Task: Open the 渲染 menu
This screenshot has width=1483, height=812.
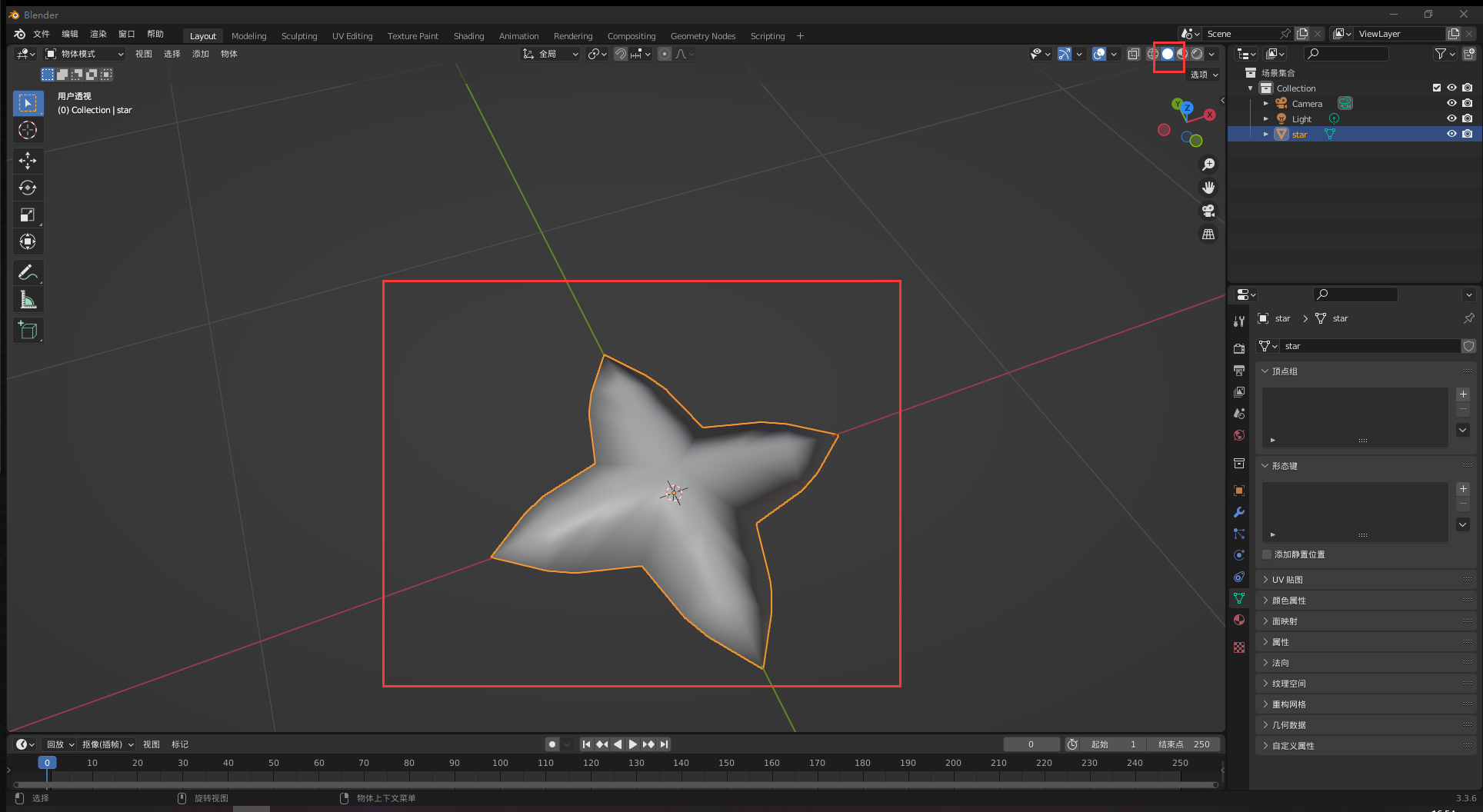Action: [x=98, y=34]
